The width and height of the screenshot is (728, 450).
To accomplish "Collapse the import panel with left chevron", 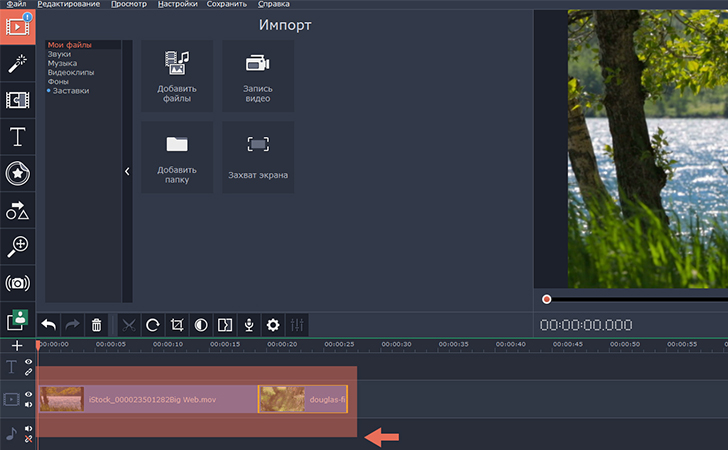I will (127, 172).
